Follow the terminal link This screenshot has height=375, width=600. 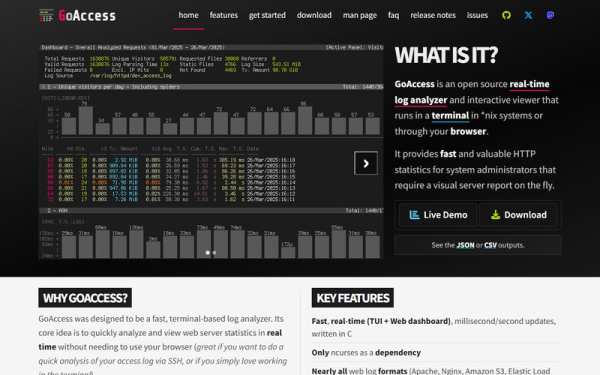tap(450, 116)
